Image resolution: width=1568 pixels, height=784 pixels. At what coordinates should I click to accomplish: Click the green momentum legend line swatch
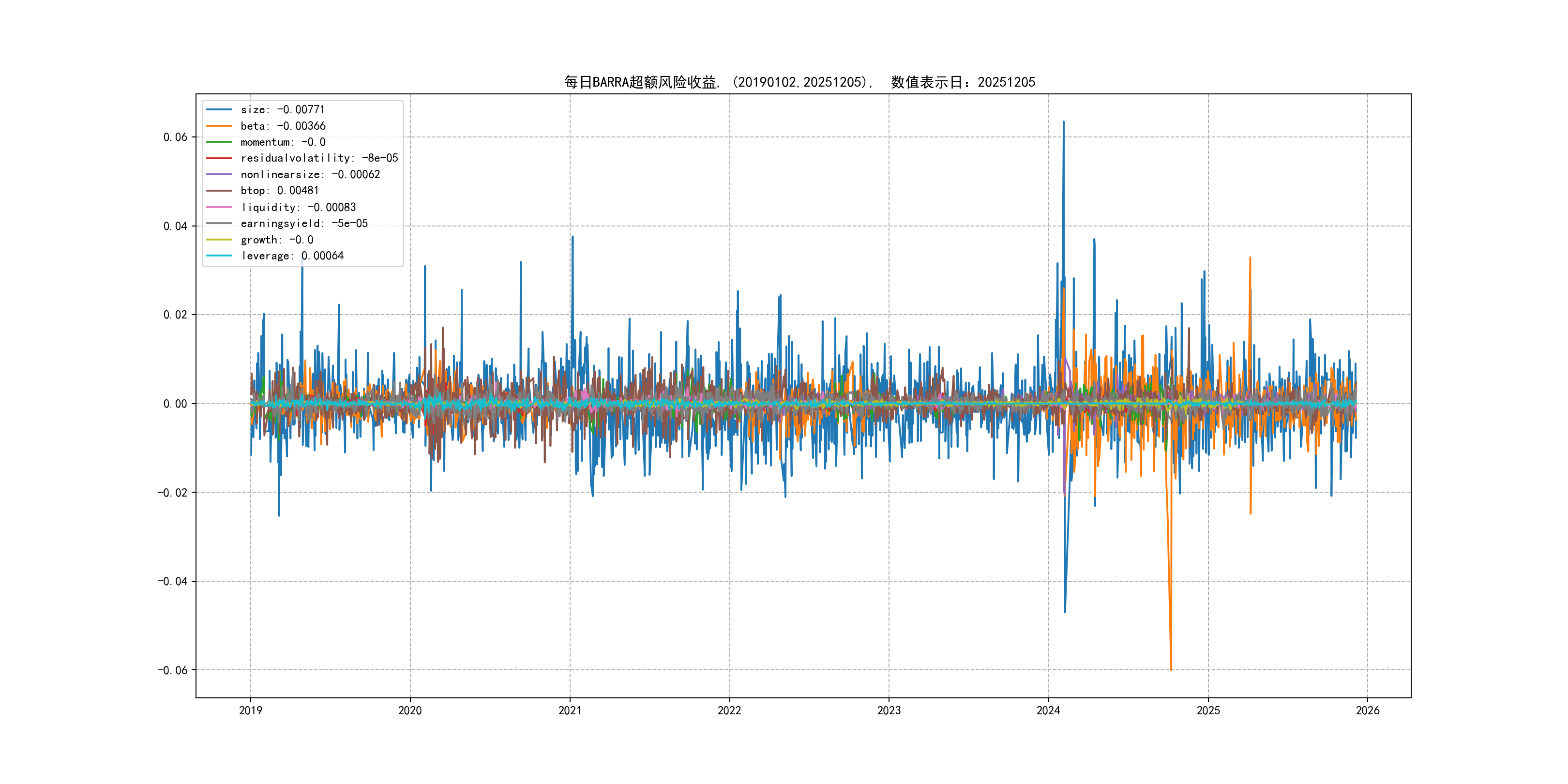pyautogui.click(x=219, y=142)
